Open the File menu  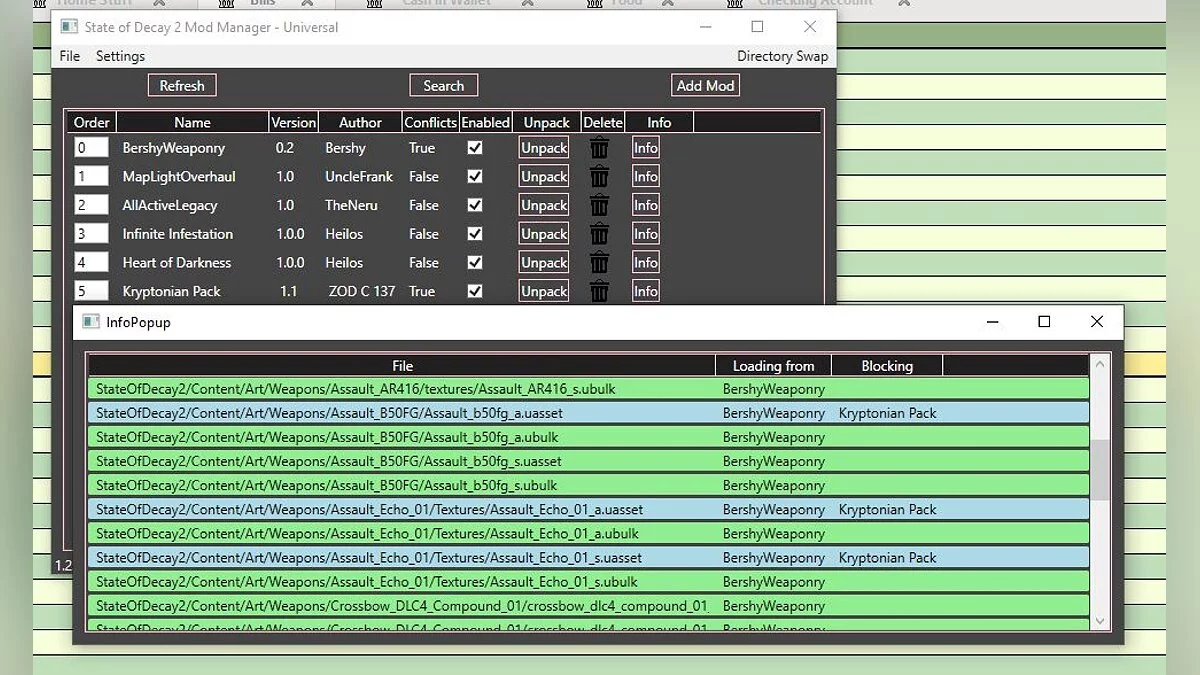(70, 56)
